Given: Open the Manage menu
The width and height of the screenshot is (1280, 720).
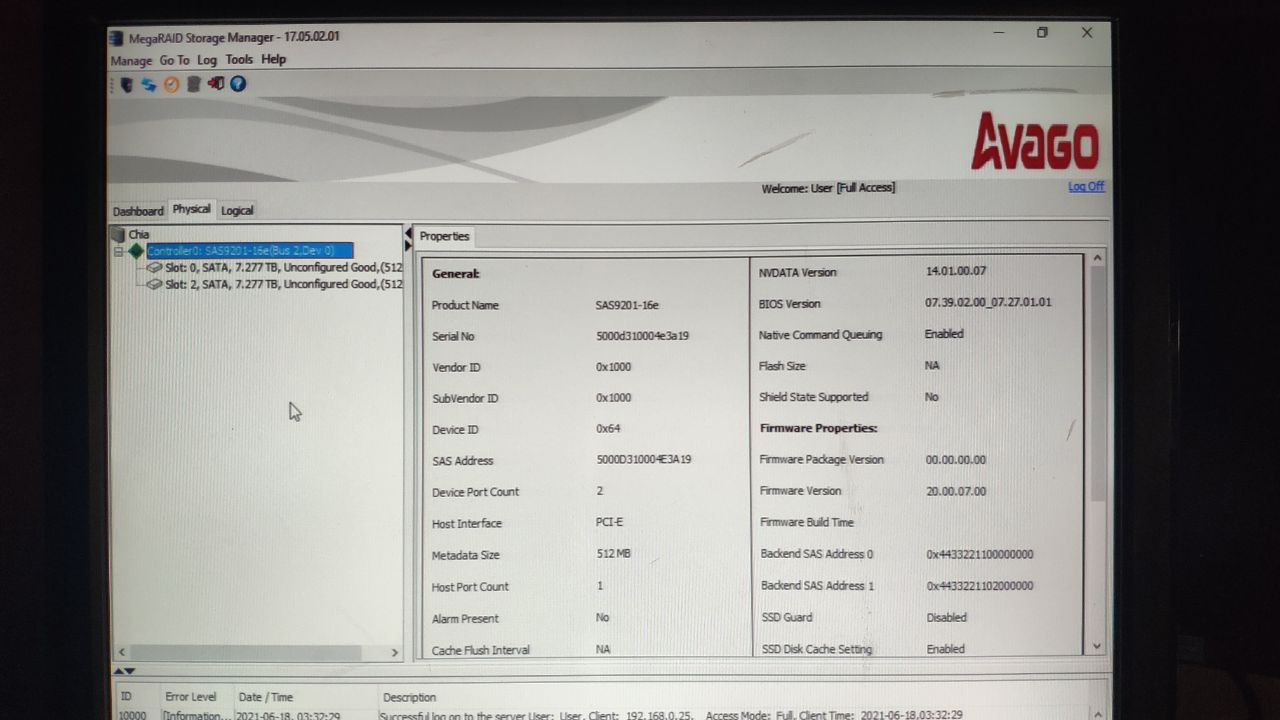Looking at the screenshot, I should pyautogui.click(x=131, y=61).
